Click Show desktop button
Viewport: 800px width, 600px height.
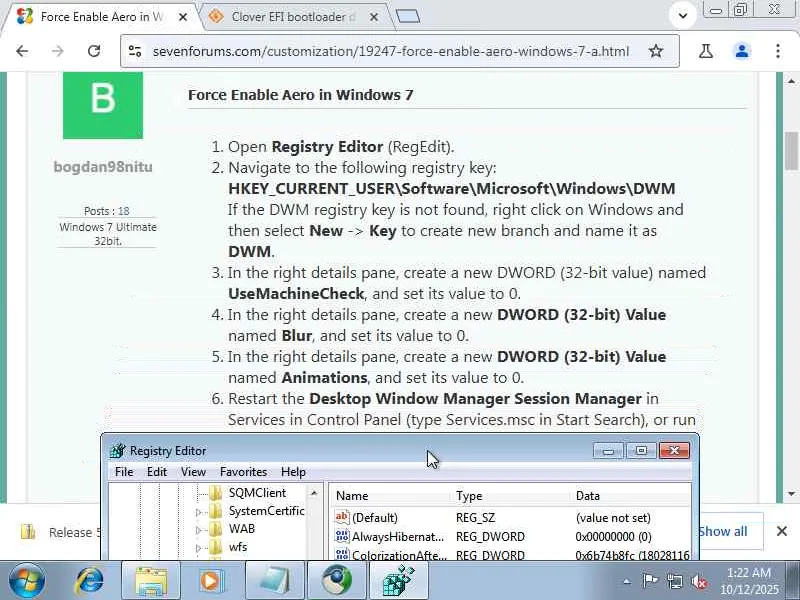[x=793, y=581]
